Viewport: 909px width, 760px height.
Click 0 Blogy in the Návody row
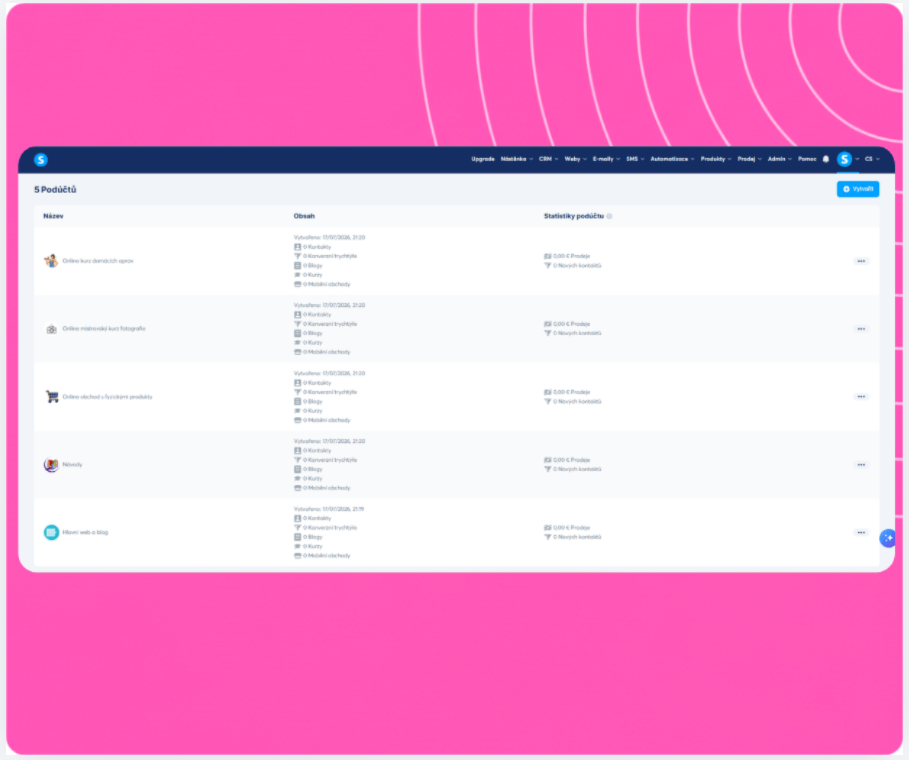click(312, 469)
